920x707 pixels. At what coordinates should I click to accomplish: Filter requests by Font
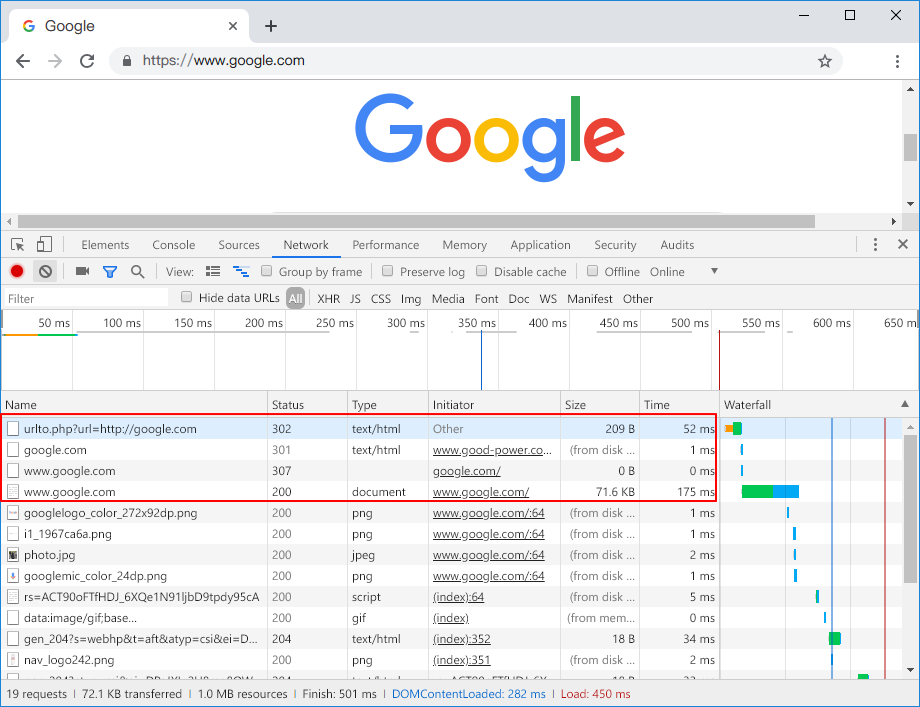tap(486, 299)
